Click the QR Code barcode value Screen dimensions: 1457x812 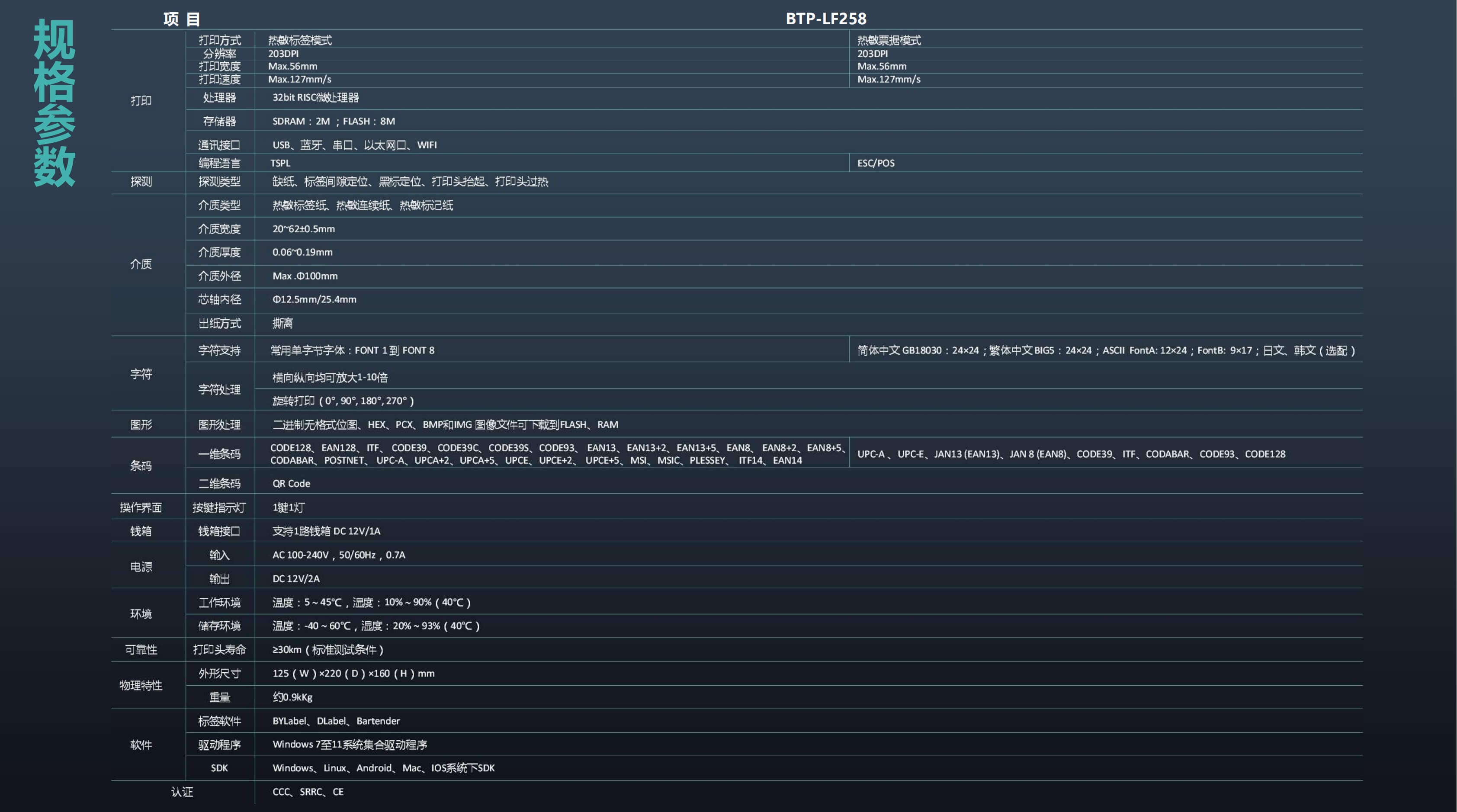point(291,484)
